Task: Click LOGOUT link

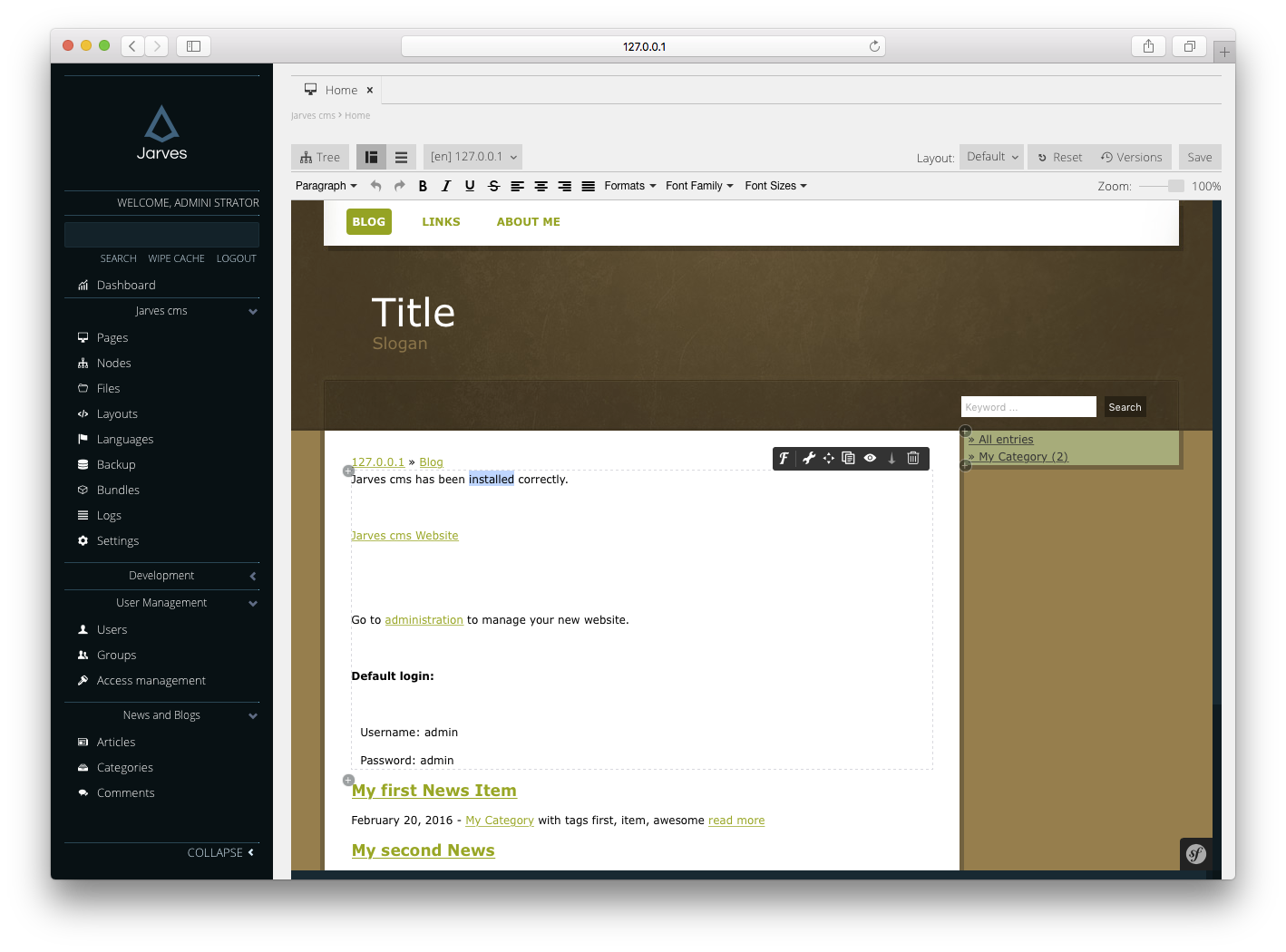Action: (x=236, y=258)
